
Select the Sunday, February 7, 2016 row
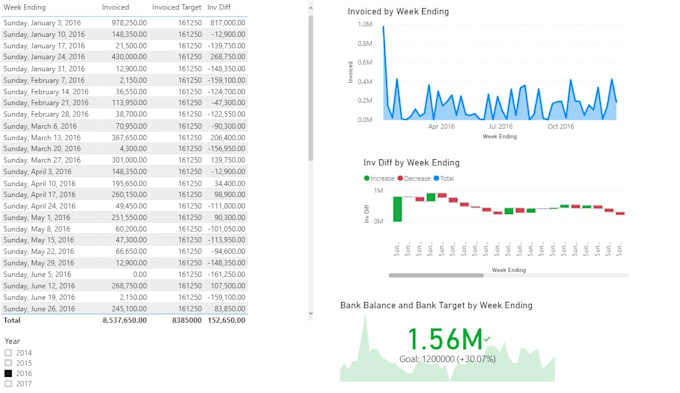click(124, 80)
